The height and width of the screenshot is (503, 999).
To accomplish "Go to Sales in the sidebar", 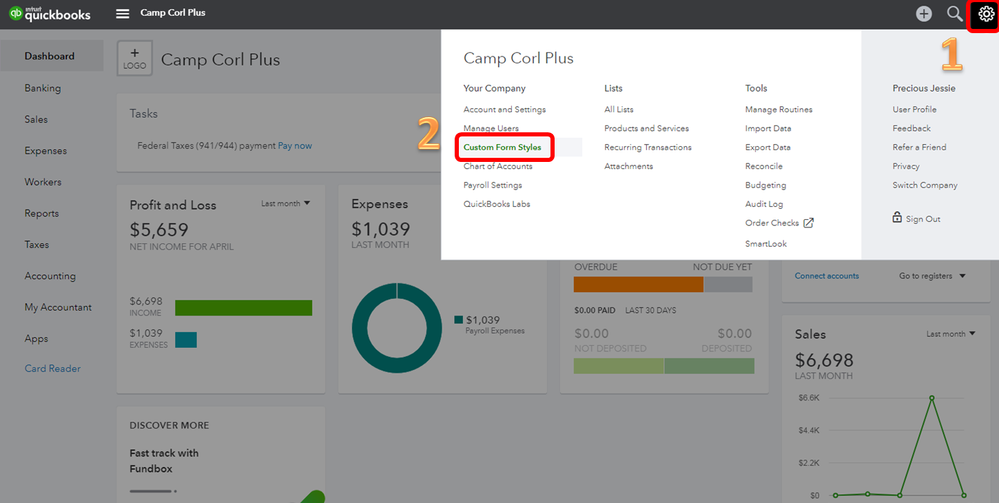I will coord(36,119).
